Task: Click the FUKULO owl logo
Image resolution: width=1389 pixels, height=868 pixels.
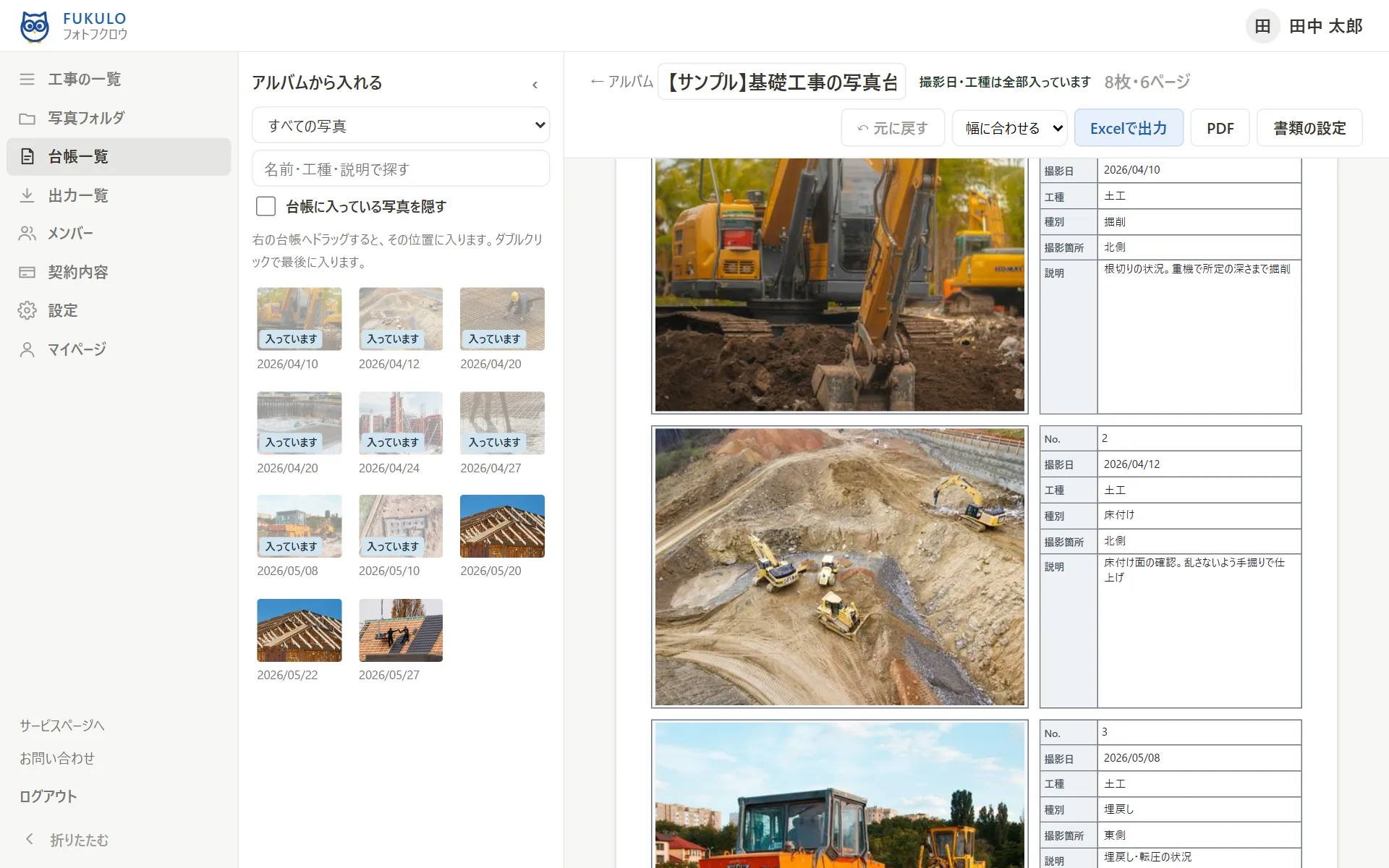Action: 35,26
